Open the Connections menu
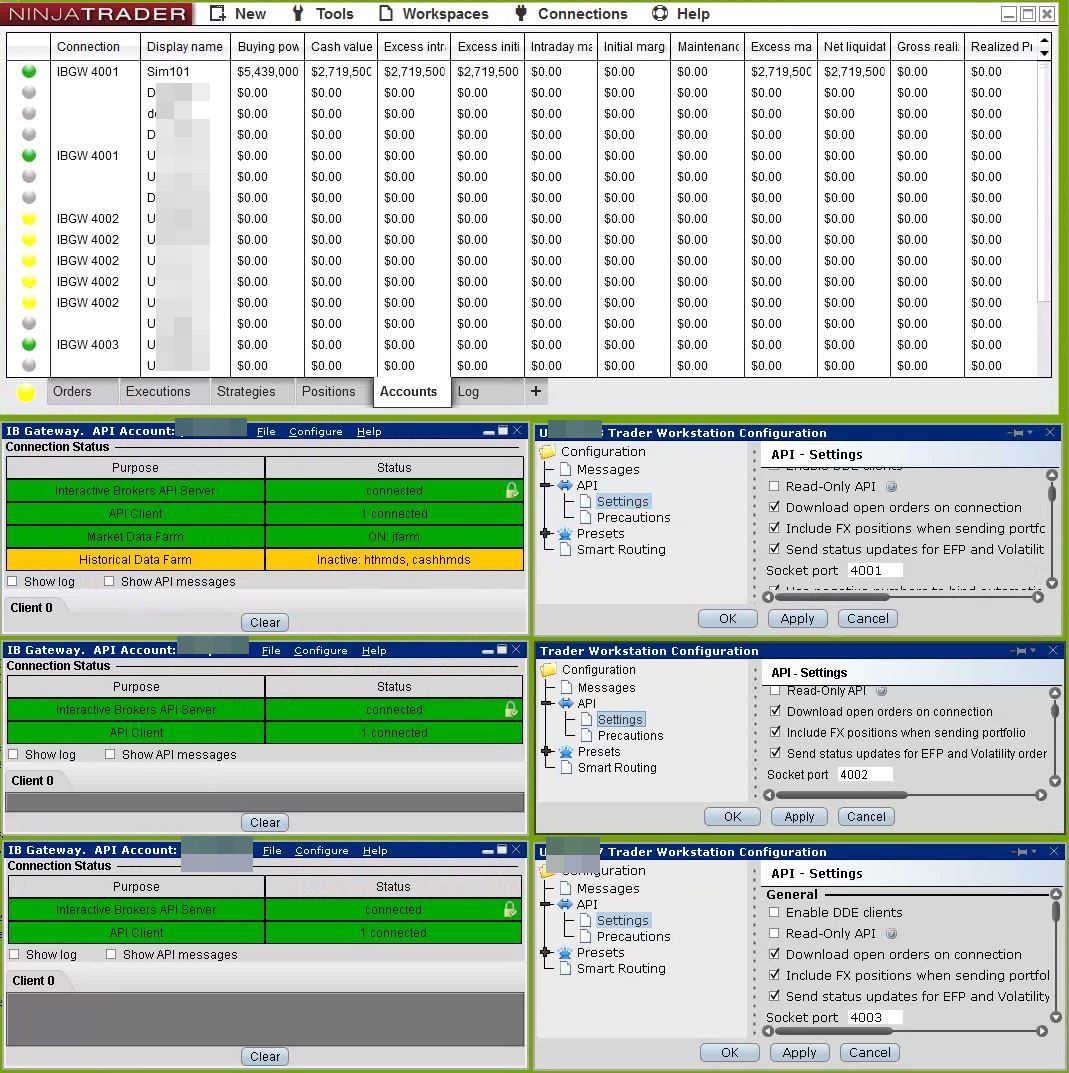 click(x=571, y=14)
